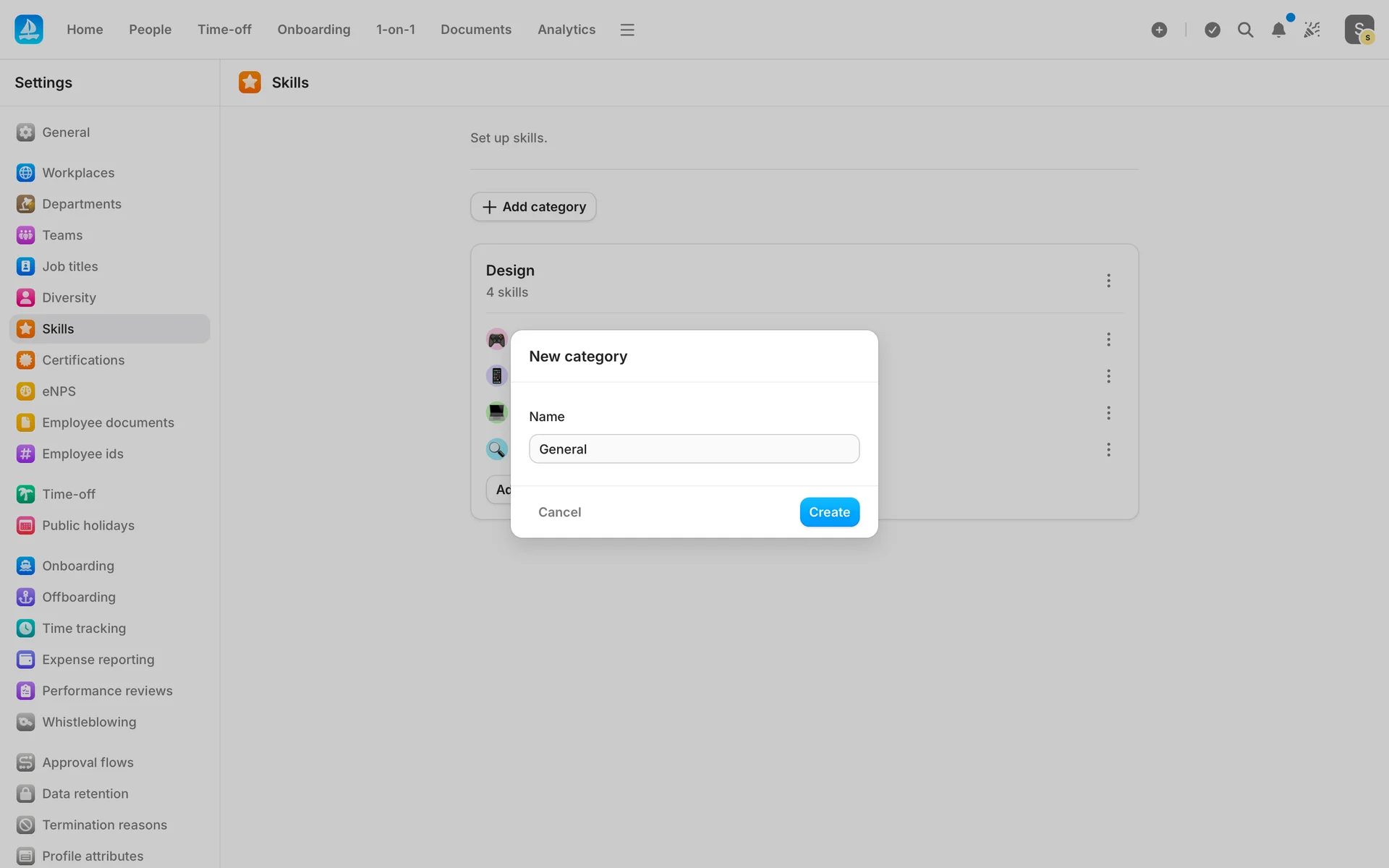Open Design category three-dot menu
Screen dimensions: 1389x868
click(x=1108, y=281)
